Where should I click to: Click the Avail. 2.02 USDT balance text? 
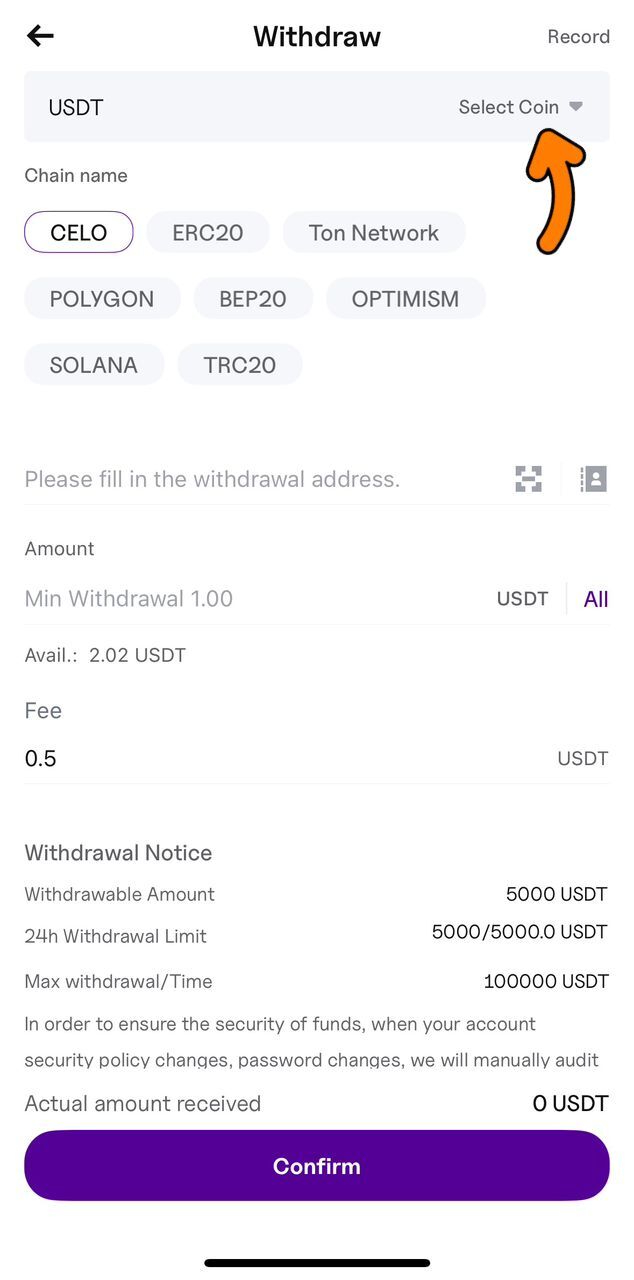[x=104, y=655]
